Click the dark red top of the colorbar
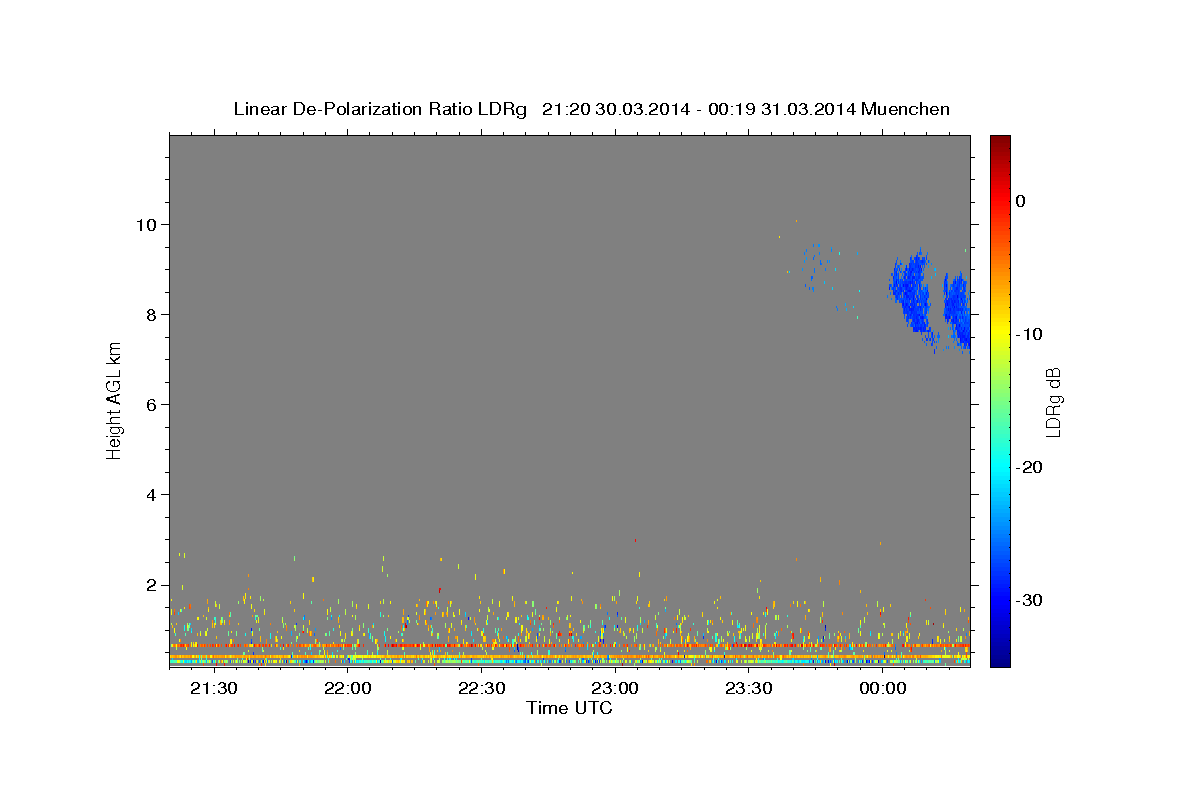This screenshot has height=800, width=1200. coord(1000,142)
